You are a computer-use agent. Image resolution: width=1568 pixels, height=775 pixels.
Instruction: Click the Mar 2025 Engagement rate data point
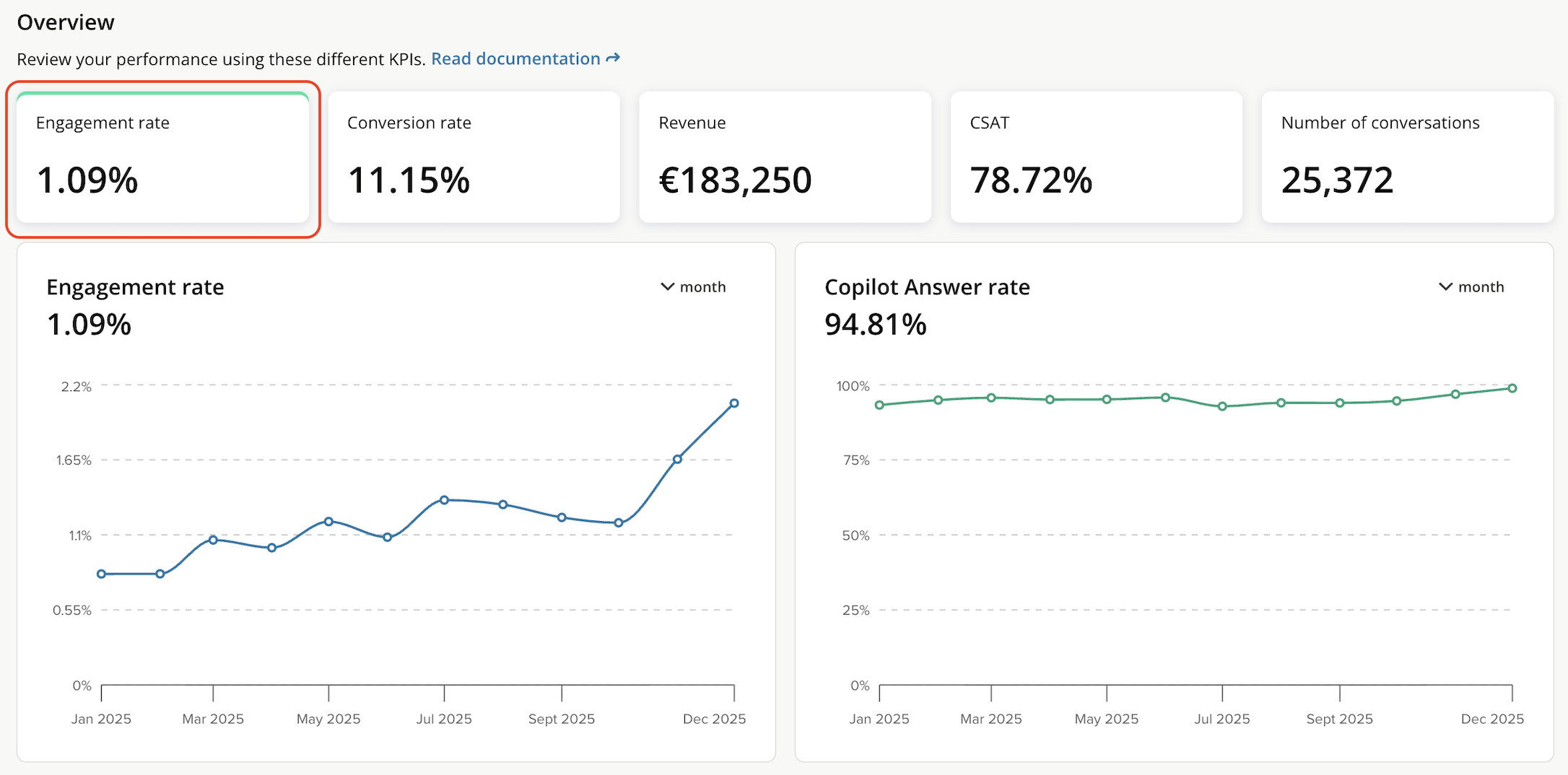point(213,540)
